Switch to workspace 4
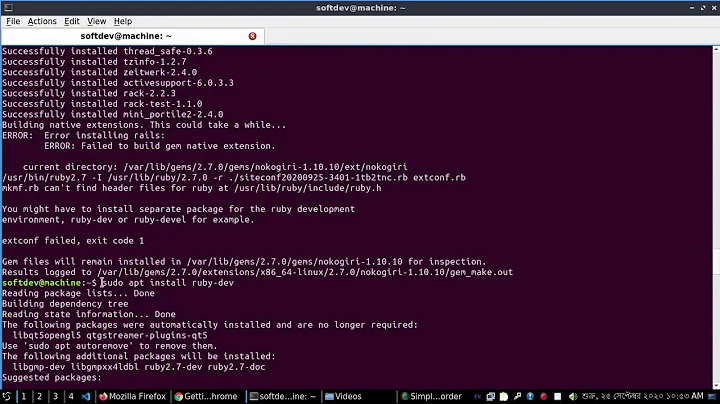 pyautogui.click(x=71, y=396)
